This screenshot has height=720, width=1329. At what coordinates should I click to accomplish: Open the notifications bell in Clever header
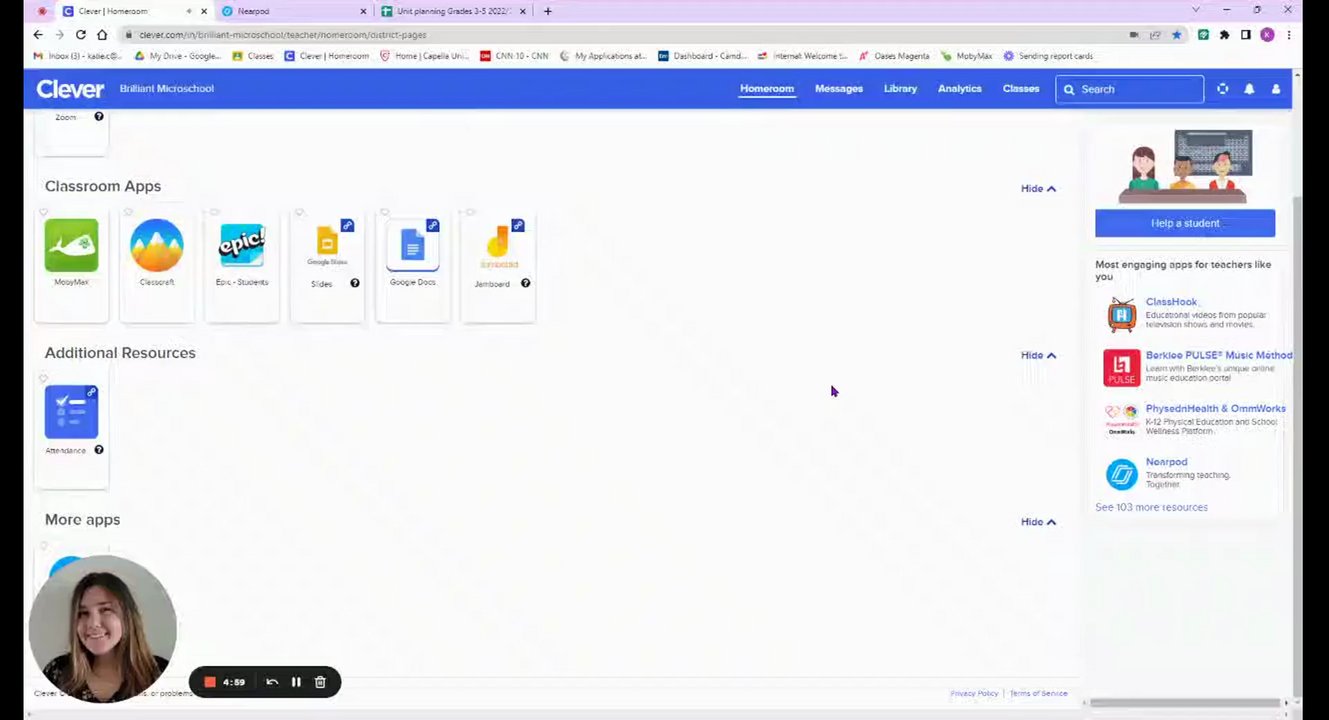1249,89
